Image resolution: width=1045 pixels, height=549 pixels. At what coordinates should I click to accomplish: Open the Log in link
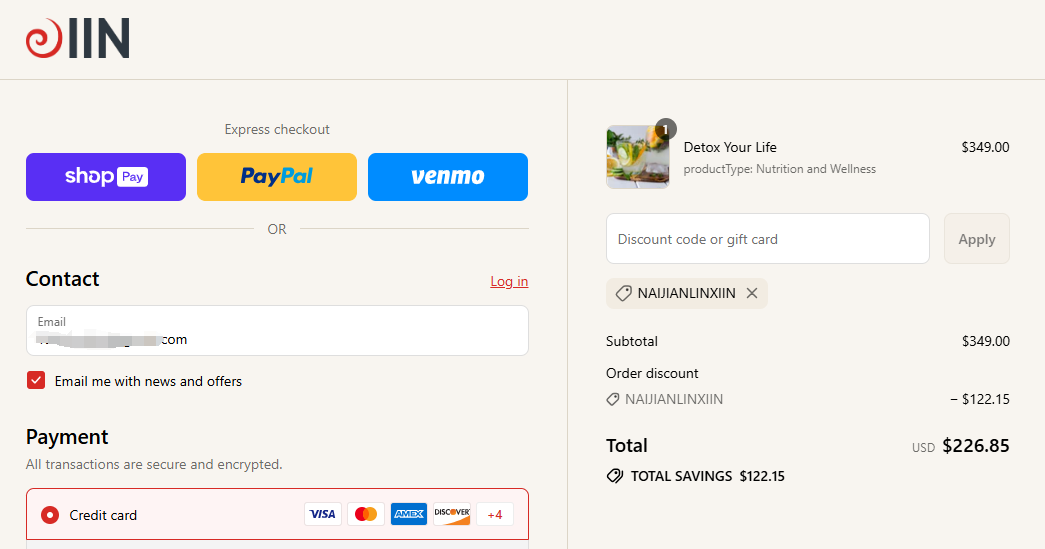tap(509, 281)
